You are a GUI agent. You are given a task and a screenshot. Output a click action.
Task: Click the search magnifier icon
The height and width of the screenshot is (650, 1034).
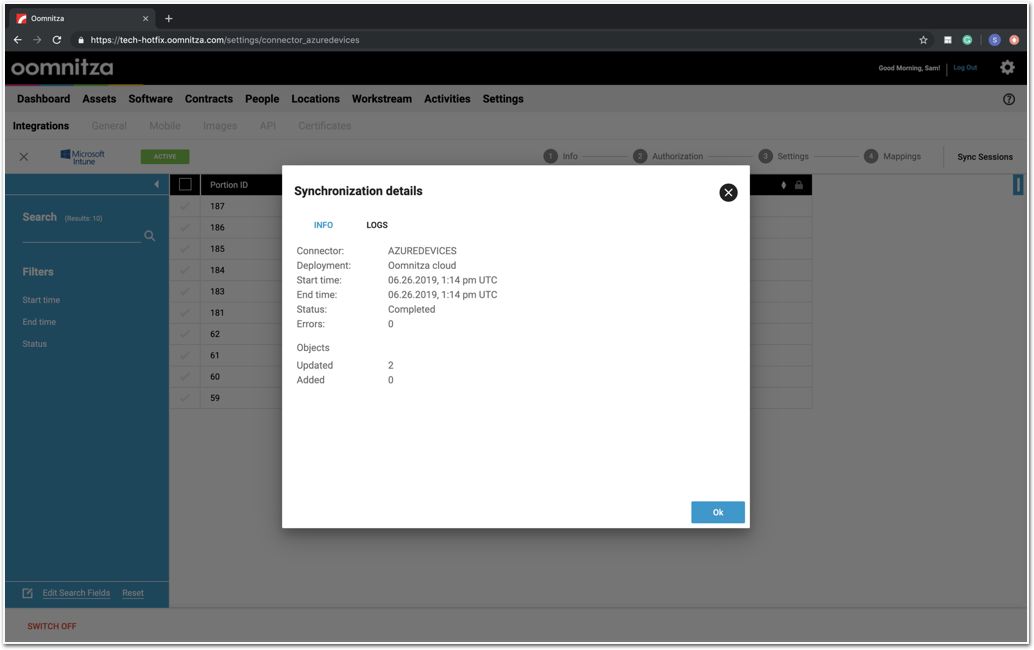pos(150,236)
